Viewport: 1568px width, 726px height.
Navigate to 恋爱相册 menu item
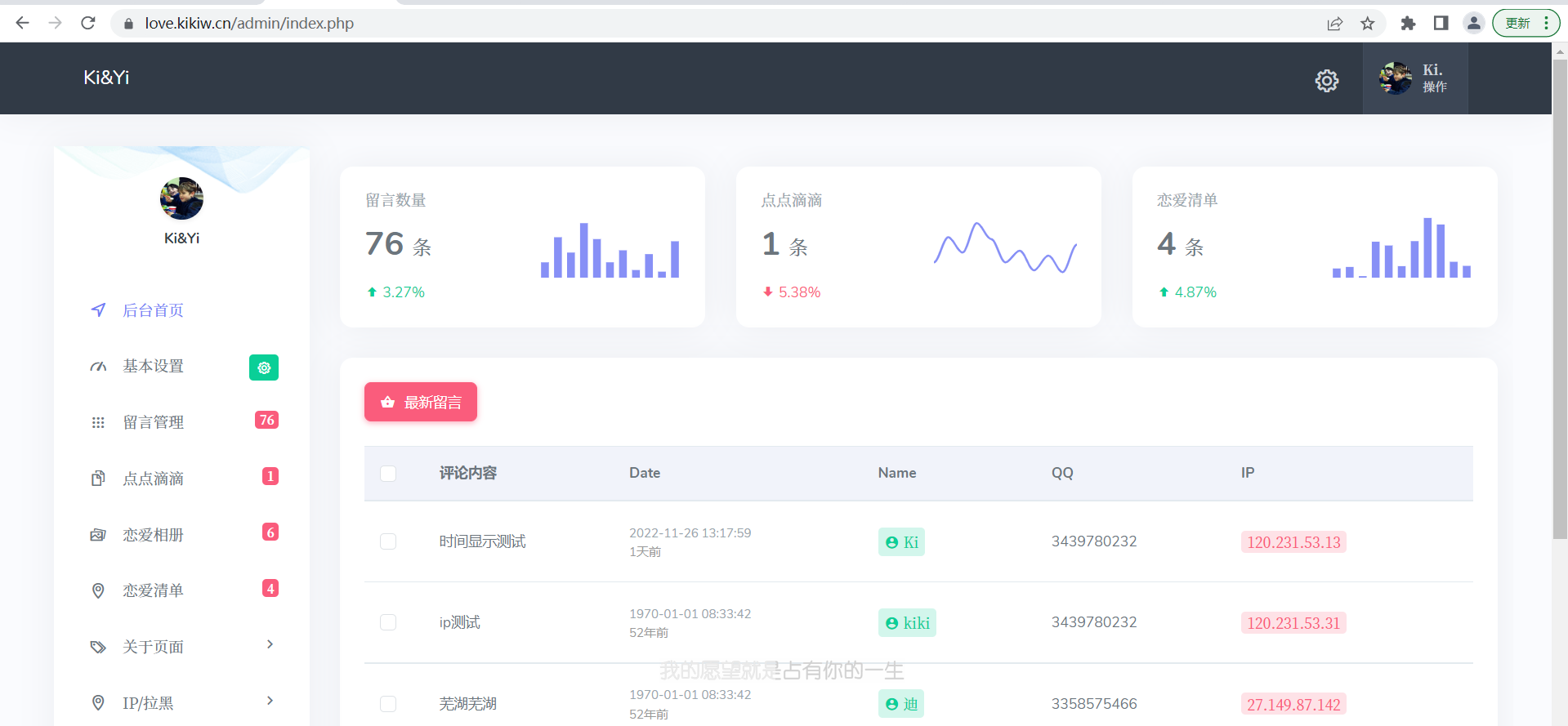154,535
